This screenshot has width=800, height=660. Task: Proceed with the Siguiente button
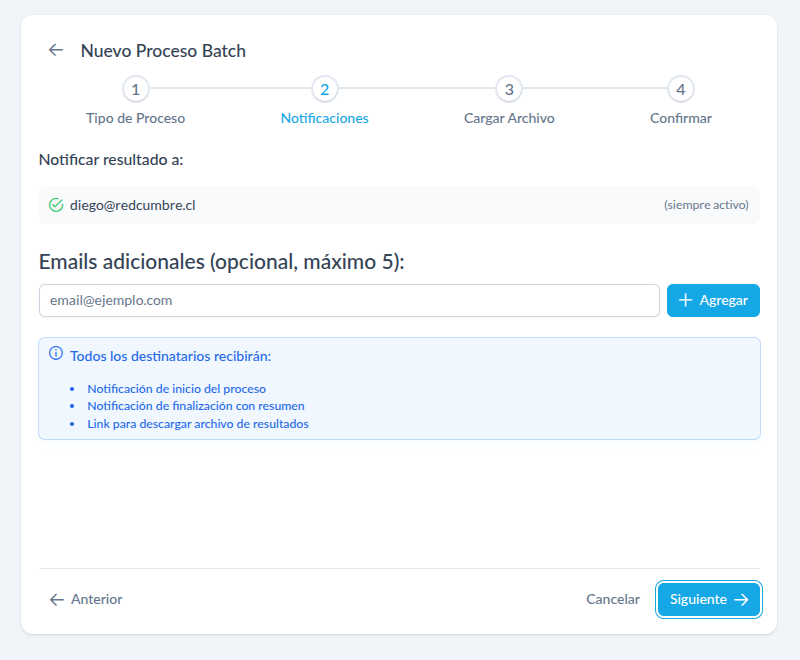click(x=709, y=599)
